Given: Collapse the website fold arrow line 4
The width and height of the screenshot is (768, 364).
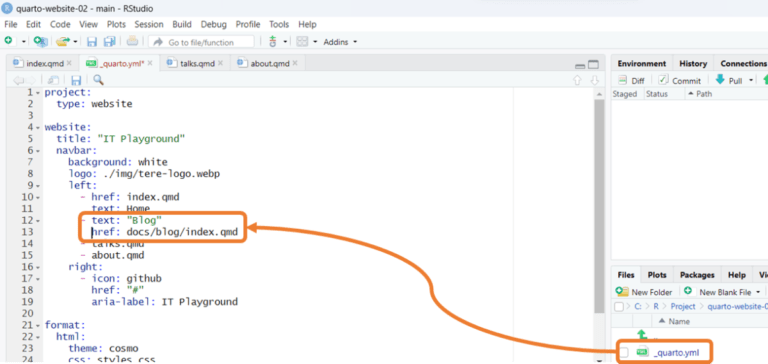Looking at the screenshot, I should (x=38, y=127).
